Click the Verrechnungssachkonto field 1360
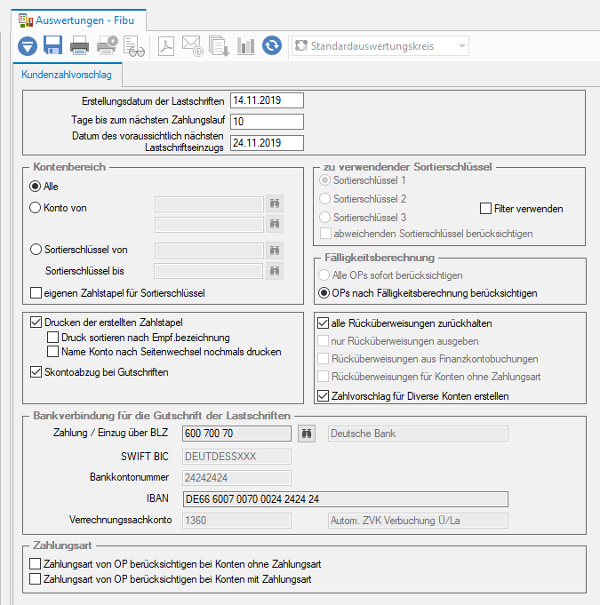 coord(237,521)
